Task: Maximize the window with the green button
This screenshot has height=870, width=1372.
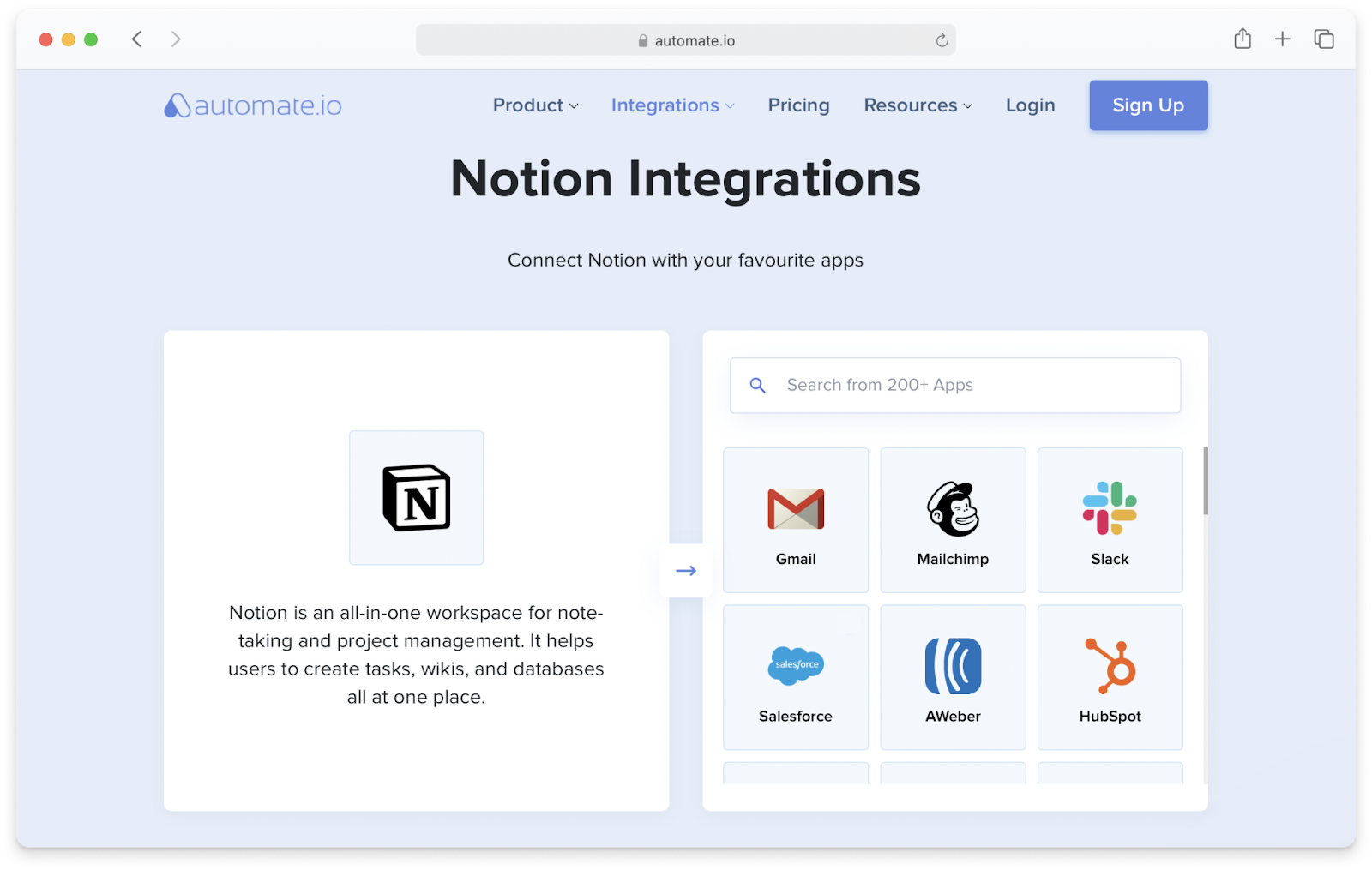Action: 91,39
